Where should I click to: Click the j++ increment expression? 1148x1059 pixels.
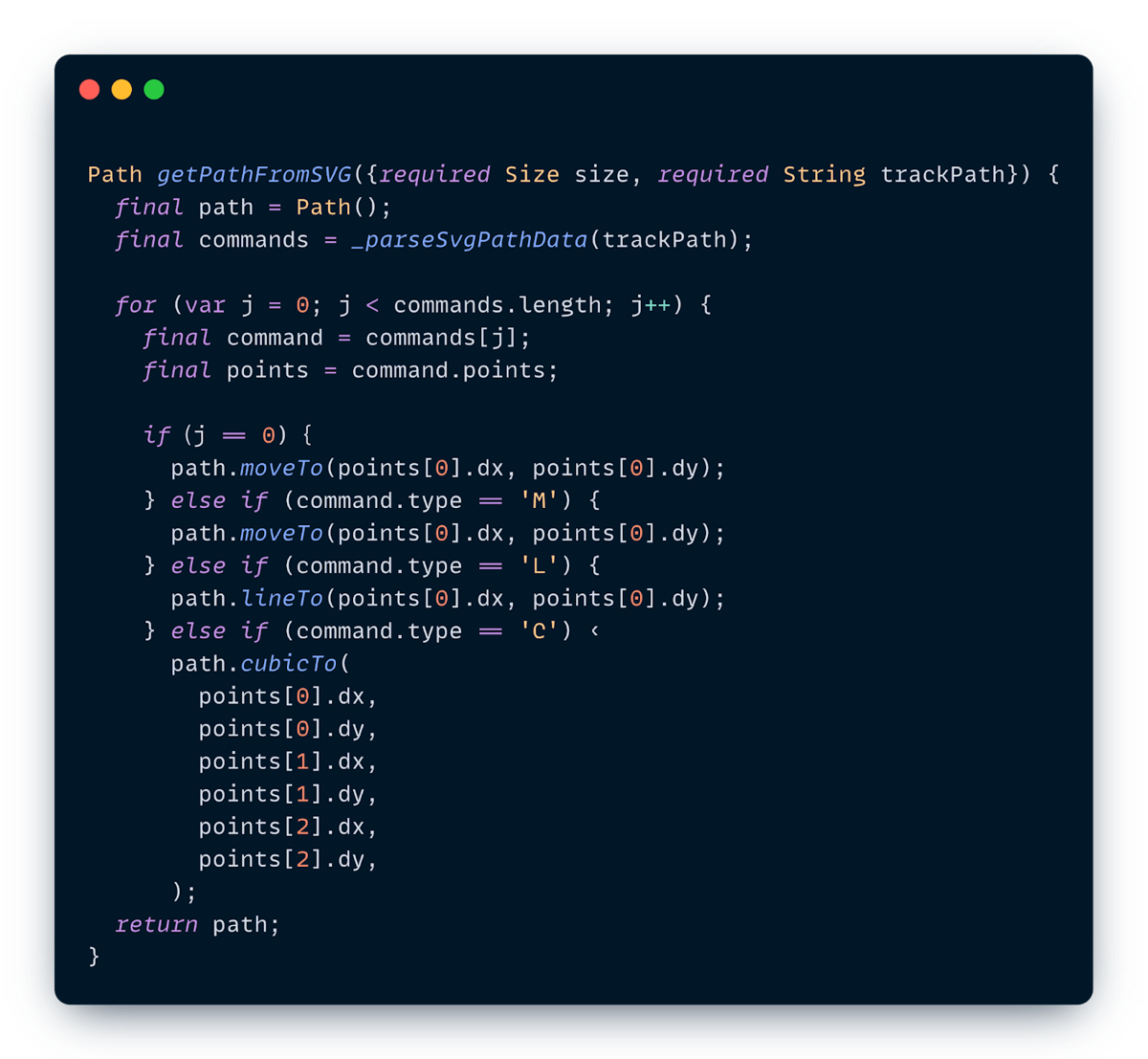(x=651, y=305)
